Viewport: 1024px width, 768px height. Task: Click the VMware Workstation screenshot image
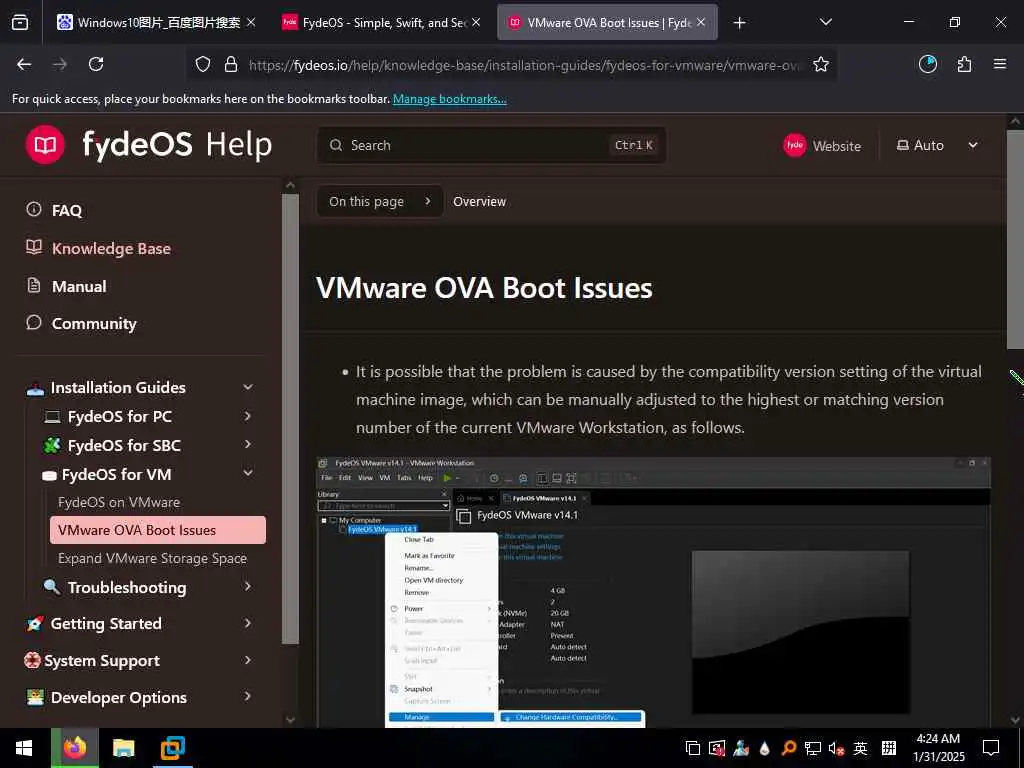[x=653, y=592]
